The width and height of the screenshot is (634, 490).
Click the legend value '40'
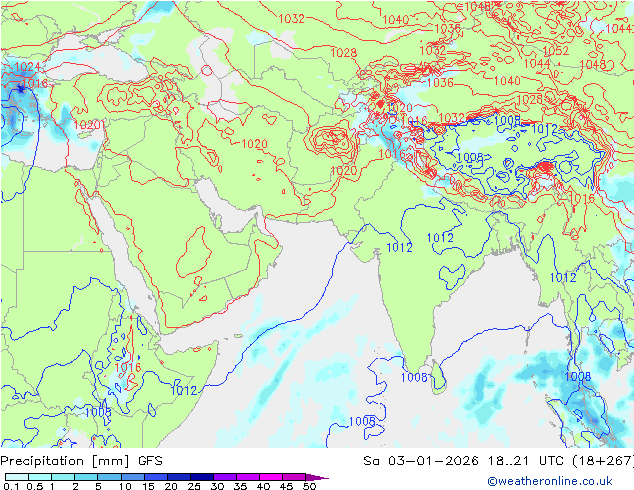[x=263, y=486]
